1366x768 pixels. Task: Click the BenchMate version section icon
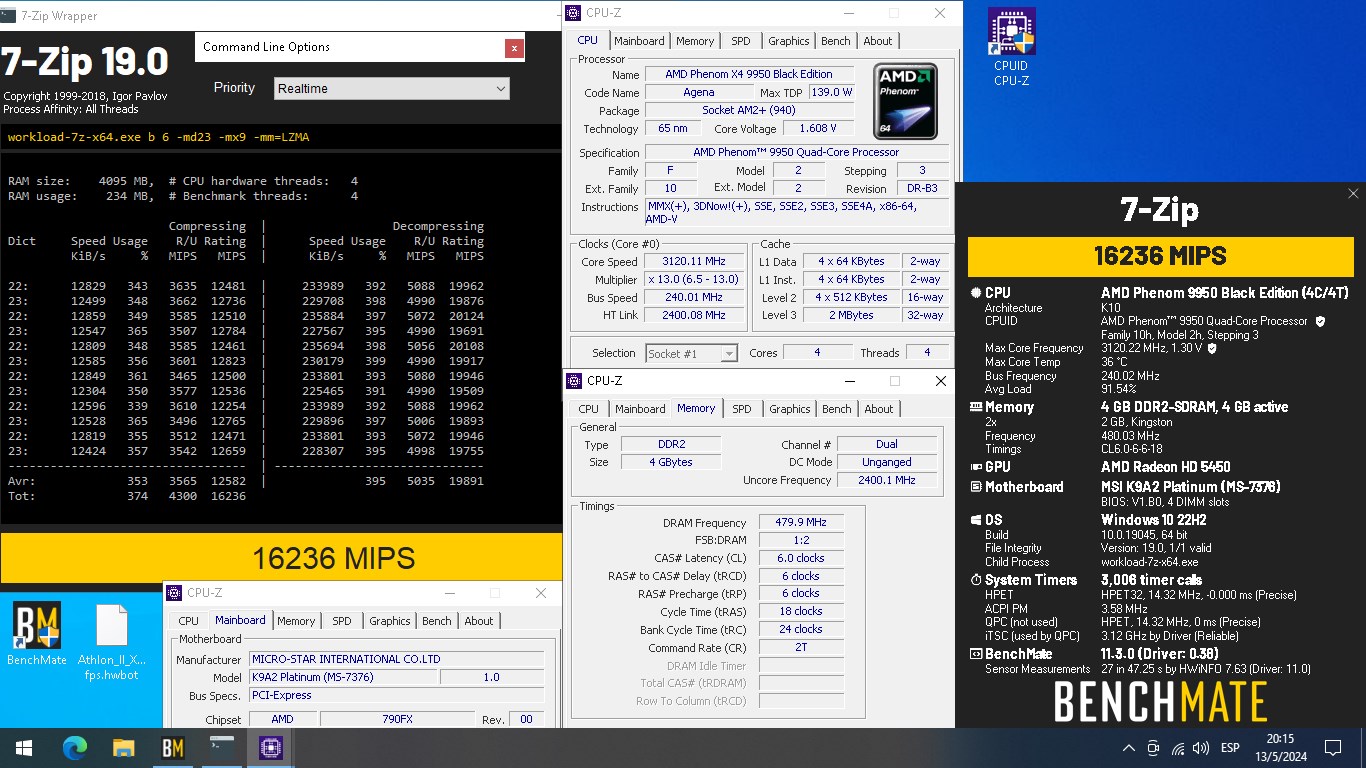click(976, 654)
